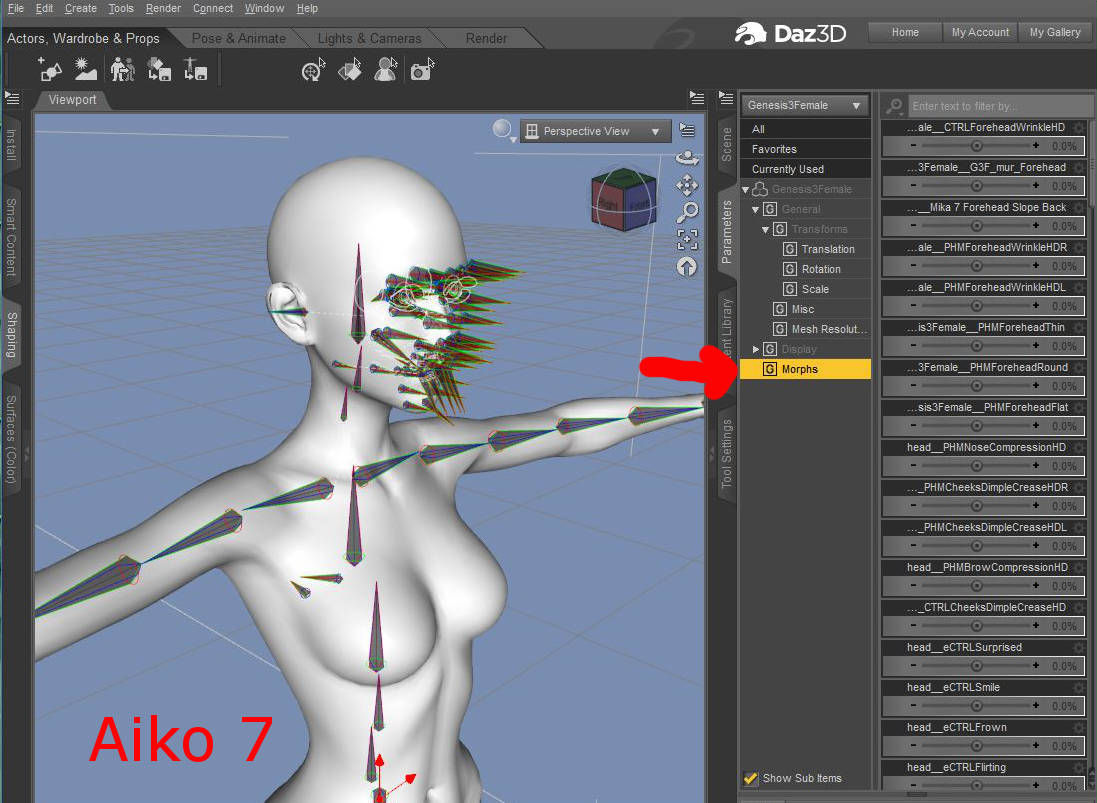
Task: Switch to the Render activity tab
Action: click(486, 38)
